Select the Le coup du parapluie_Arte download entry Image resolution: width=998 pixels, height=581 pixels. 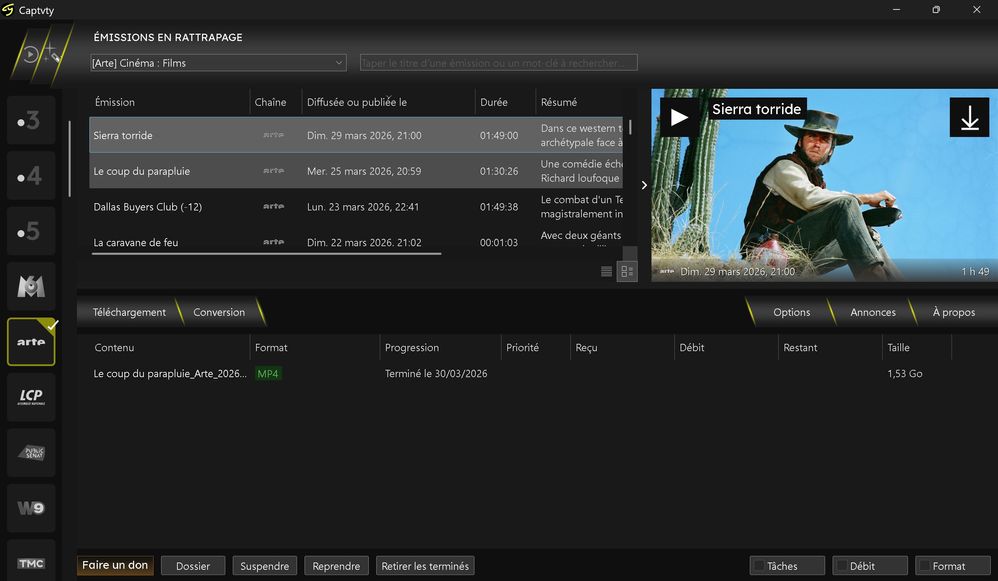coord(170,374)
